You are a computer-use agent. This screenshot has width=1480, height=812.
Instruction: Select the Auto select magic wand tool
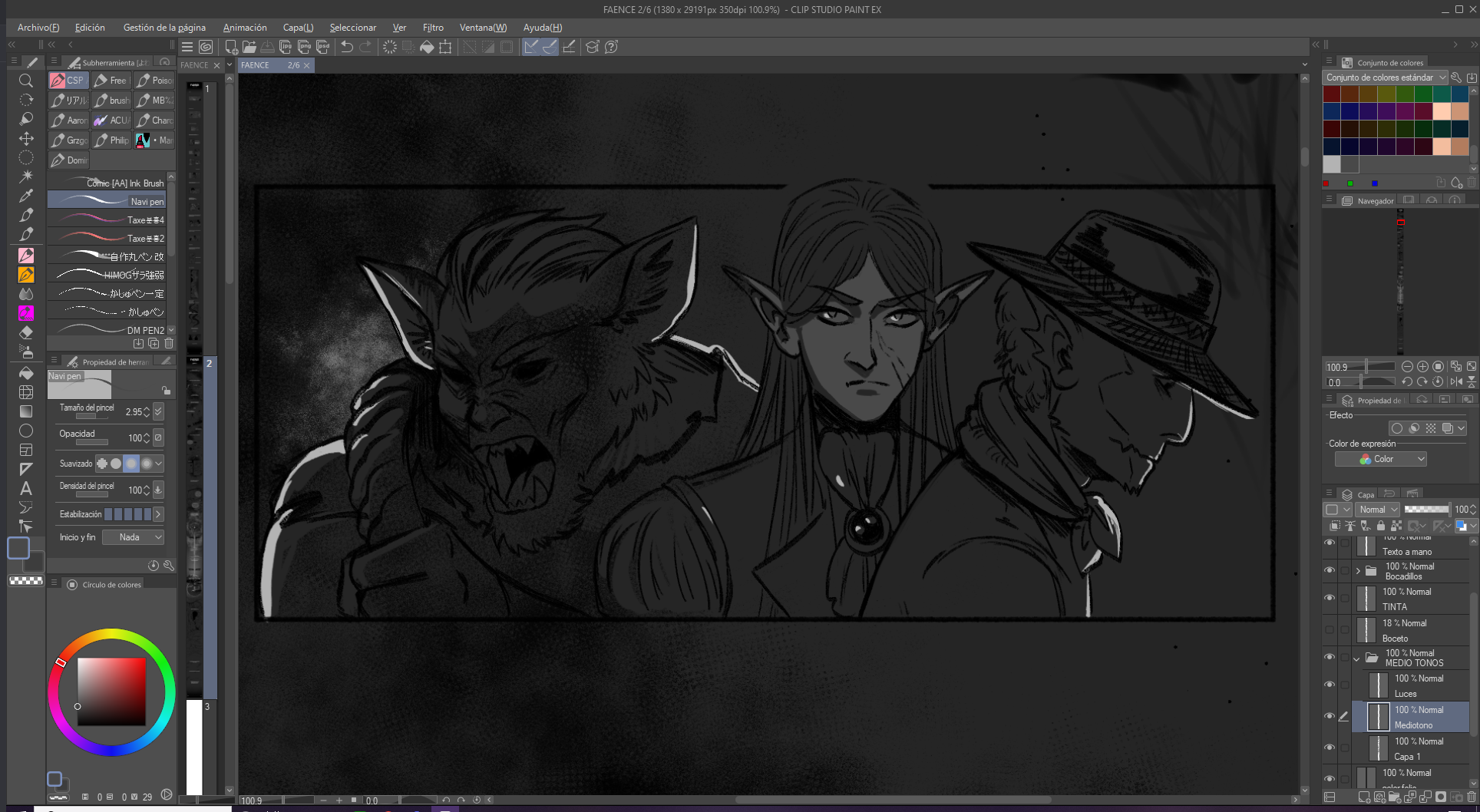tap(25, 177)
